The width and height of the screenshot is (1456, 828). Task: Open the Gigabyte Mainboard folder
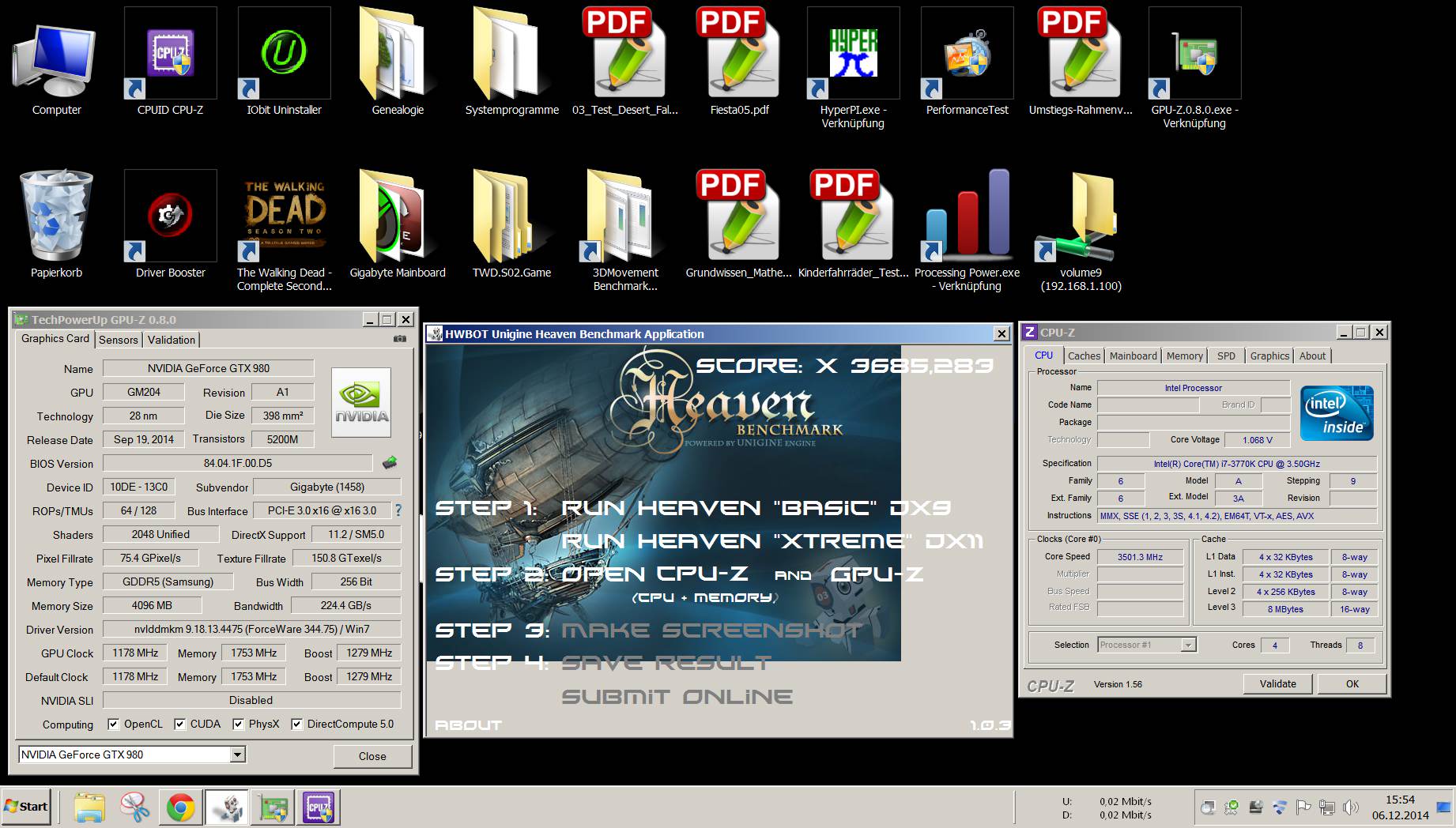click(x=398, y=224)
